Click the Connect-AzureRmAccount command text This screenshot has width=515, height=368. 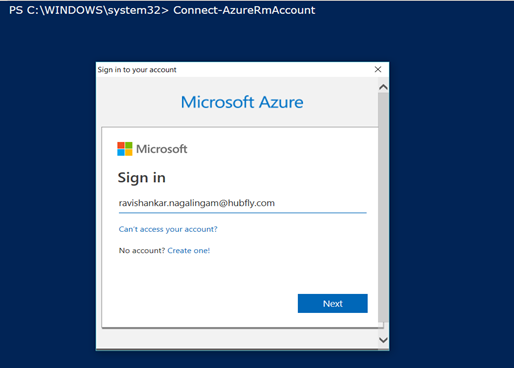(x=244, y=10)
